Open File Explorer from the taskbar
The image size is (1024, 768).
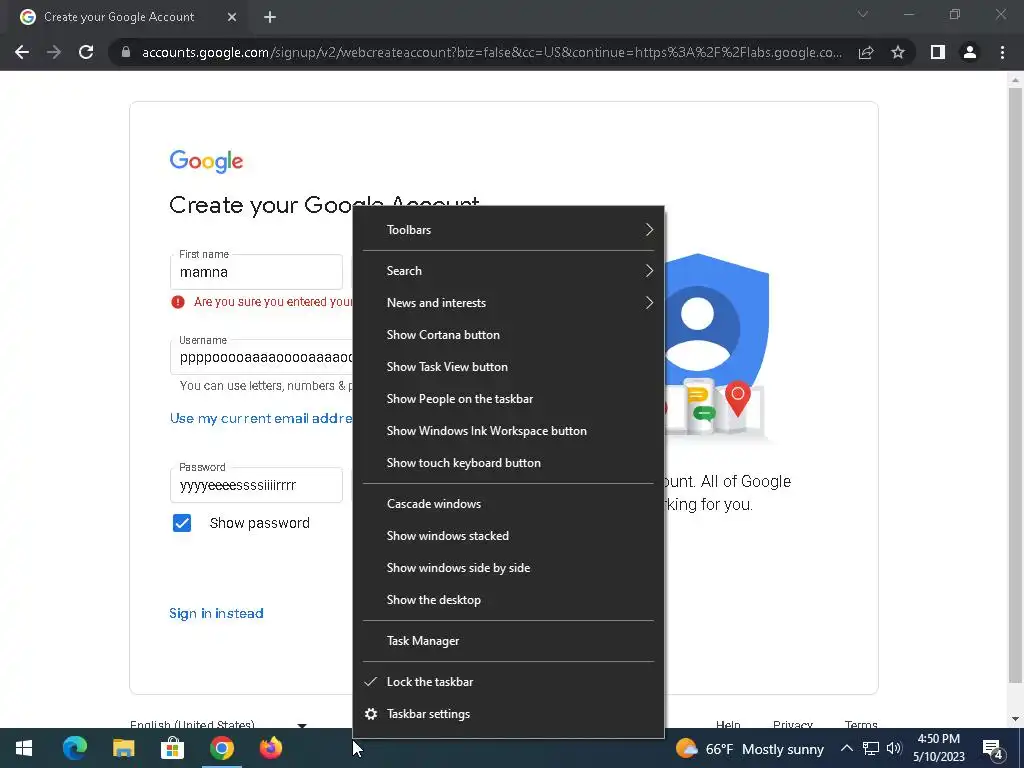tap(123, 748)
